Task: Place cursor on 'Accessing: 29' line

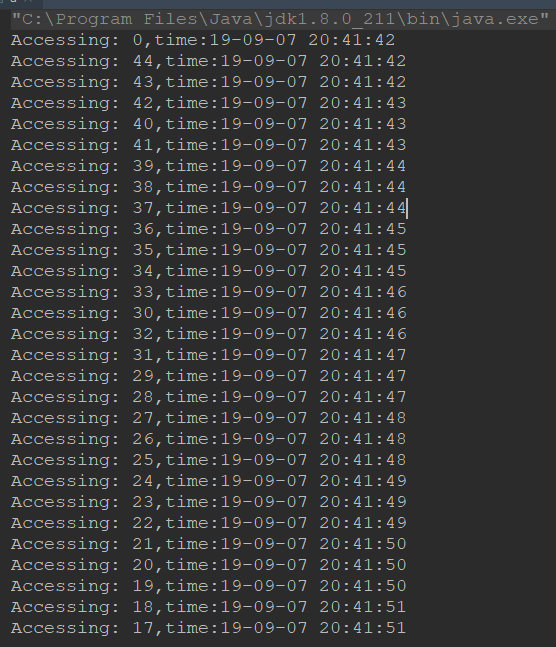Action: [x=208, y=376]
